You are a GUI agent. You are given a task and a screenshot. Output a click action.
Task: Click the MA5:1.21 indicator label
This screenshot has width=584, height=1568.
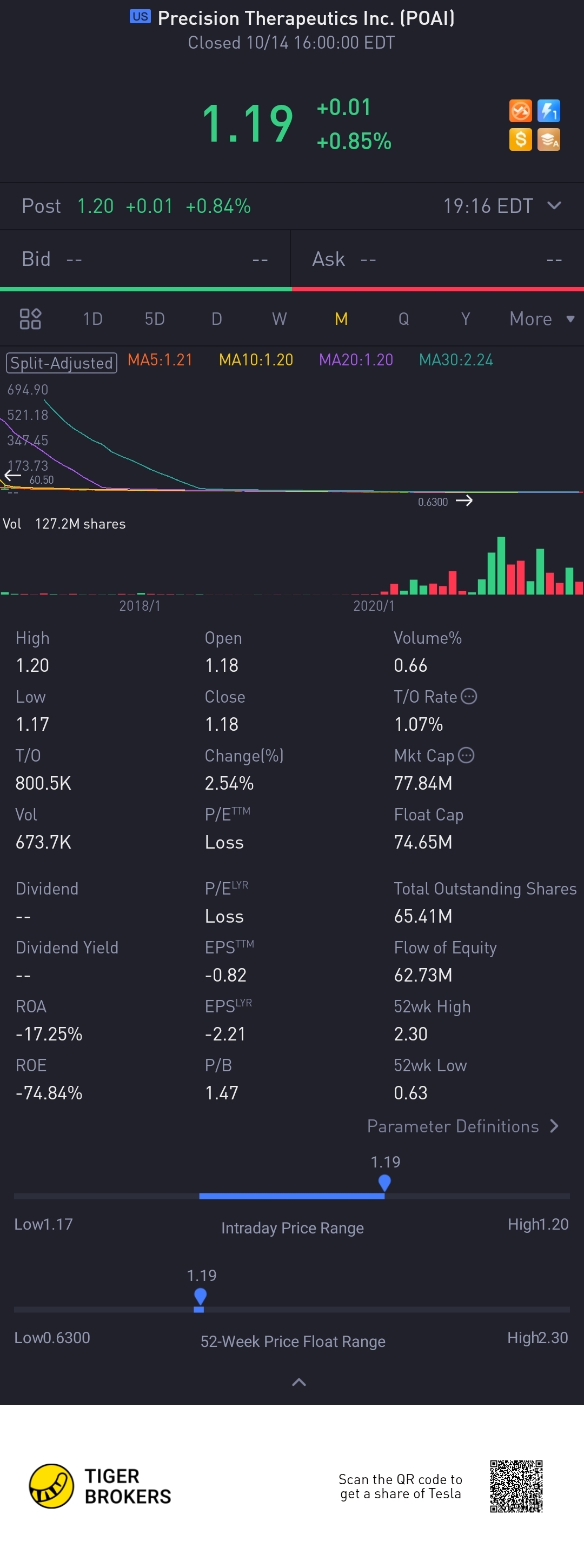pos(160,360)
